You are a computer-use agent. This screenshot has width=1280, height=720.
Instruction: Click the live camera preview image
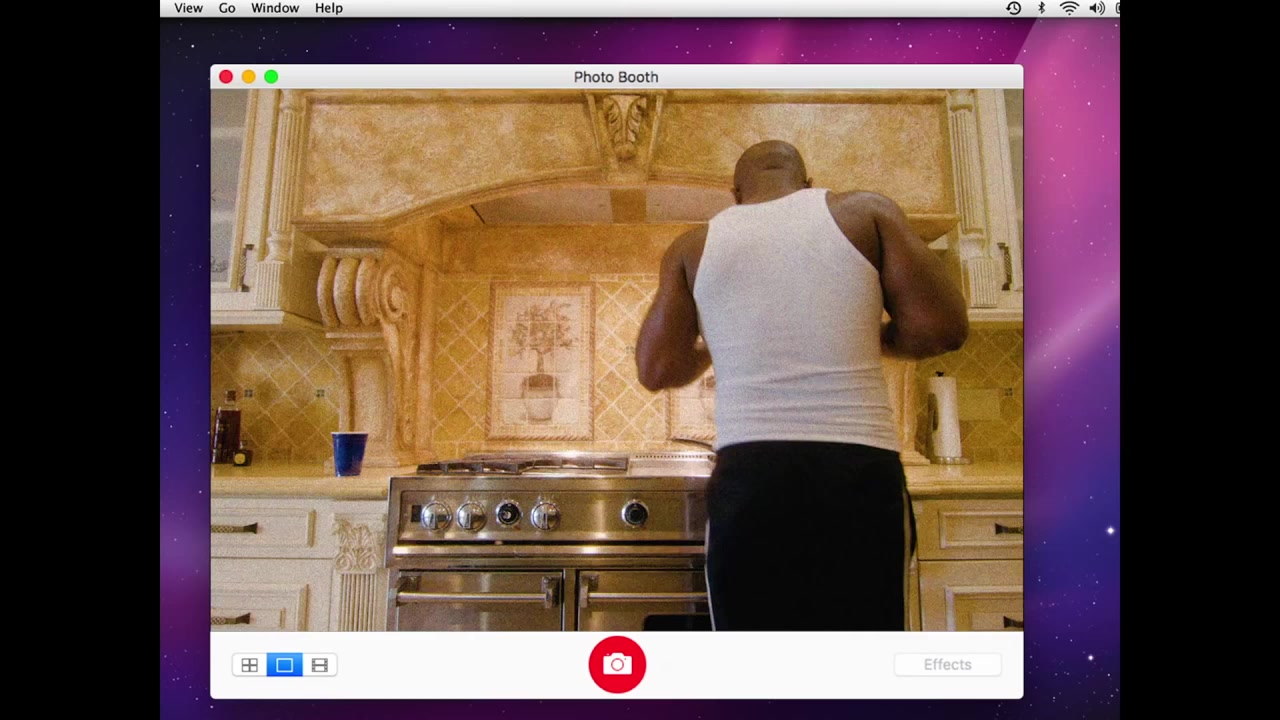coord(617,360)
